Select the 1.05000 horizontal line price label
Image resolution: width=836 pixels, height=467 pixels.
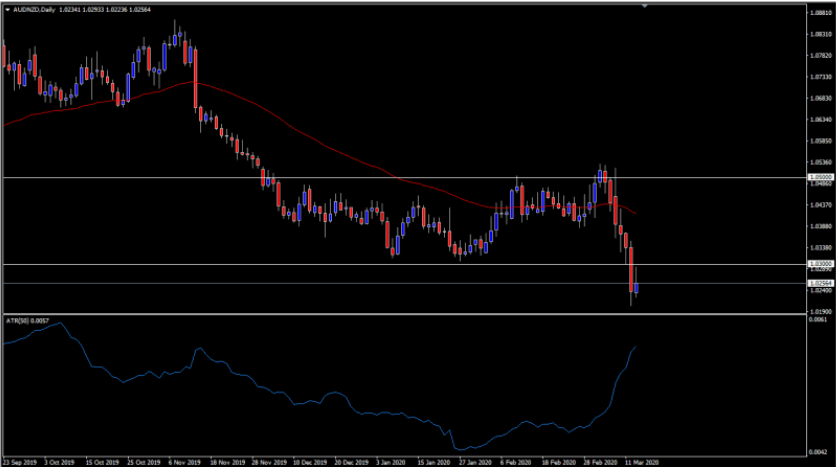coord(819,177)
